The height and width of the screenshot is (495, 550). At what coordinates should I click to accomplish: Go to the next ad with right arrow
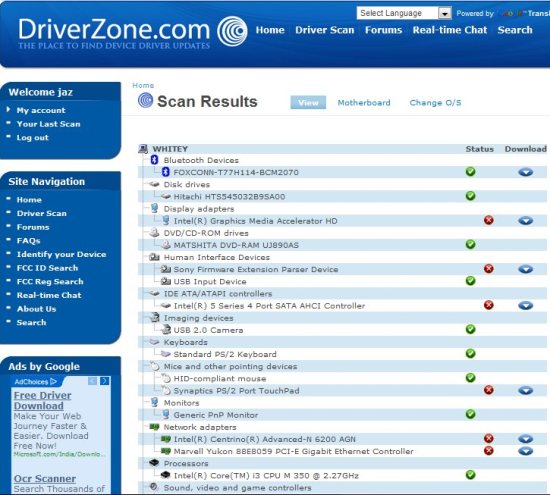tap(105, 381)
